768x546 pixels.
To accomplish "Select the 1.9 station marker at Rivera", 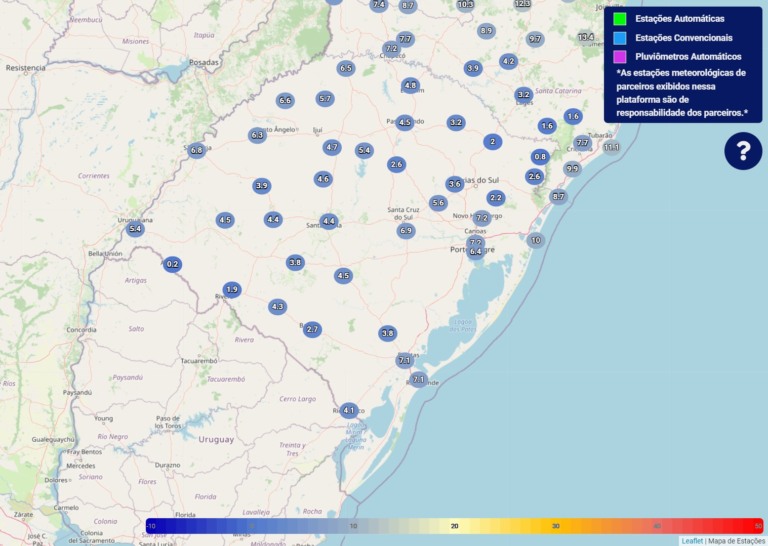I will tap(232, 289).
